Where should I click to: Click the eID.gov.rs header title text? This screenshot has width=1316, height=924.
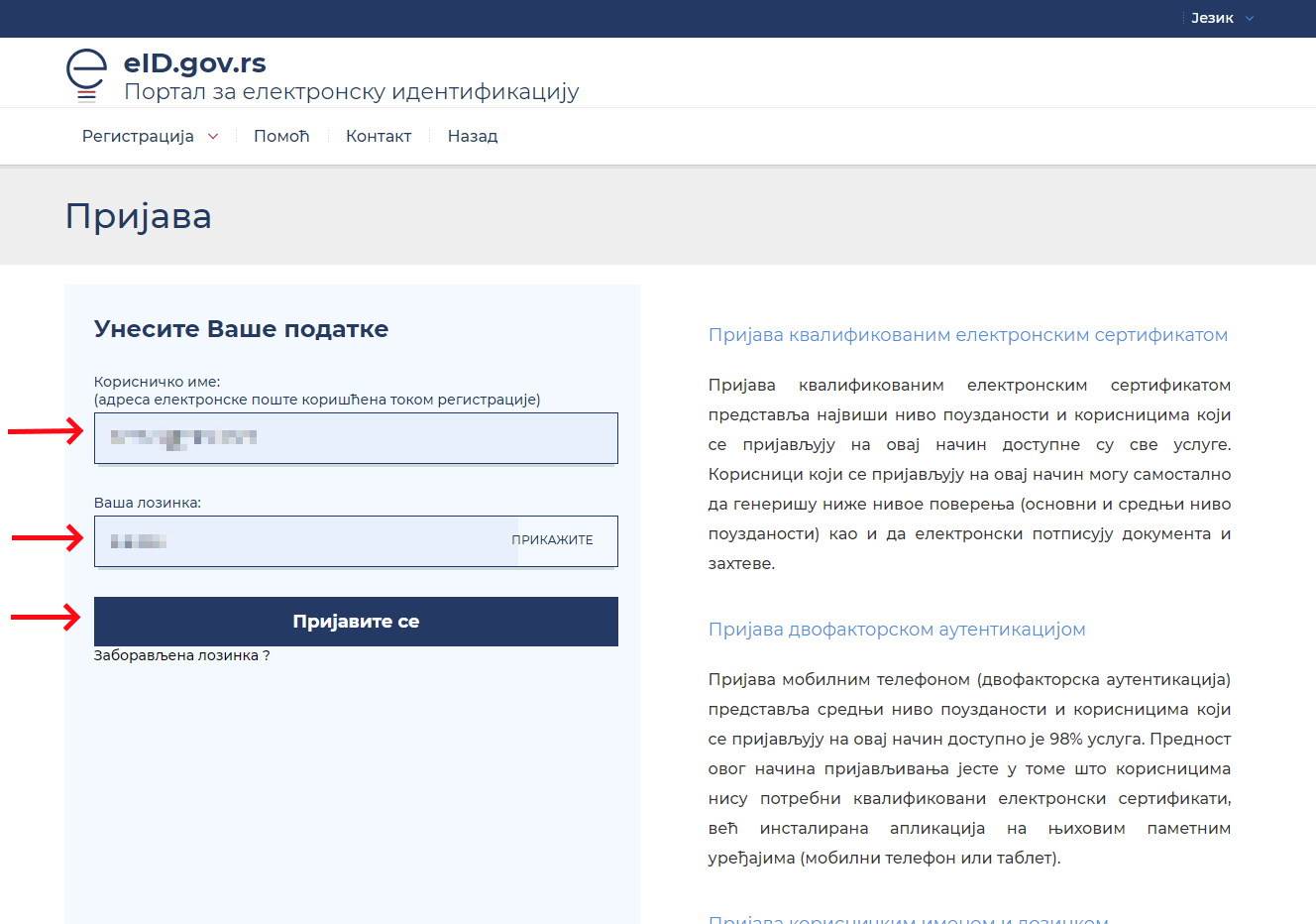point(194,62)
